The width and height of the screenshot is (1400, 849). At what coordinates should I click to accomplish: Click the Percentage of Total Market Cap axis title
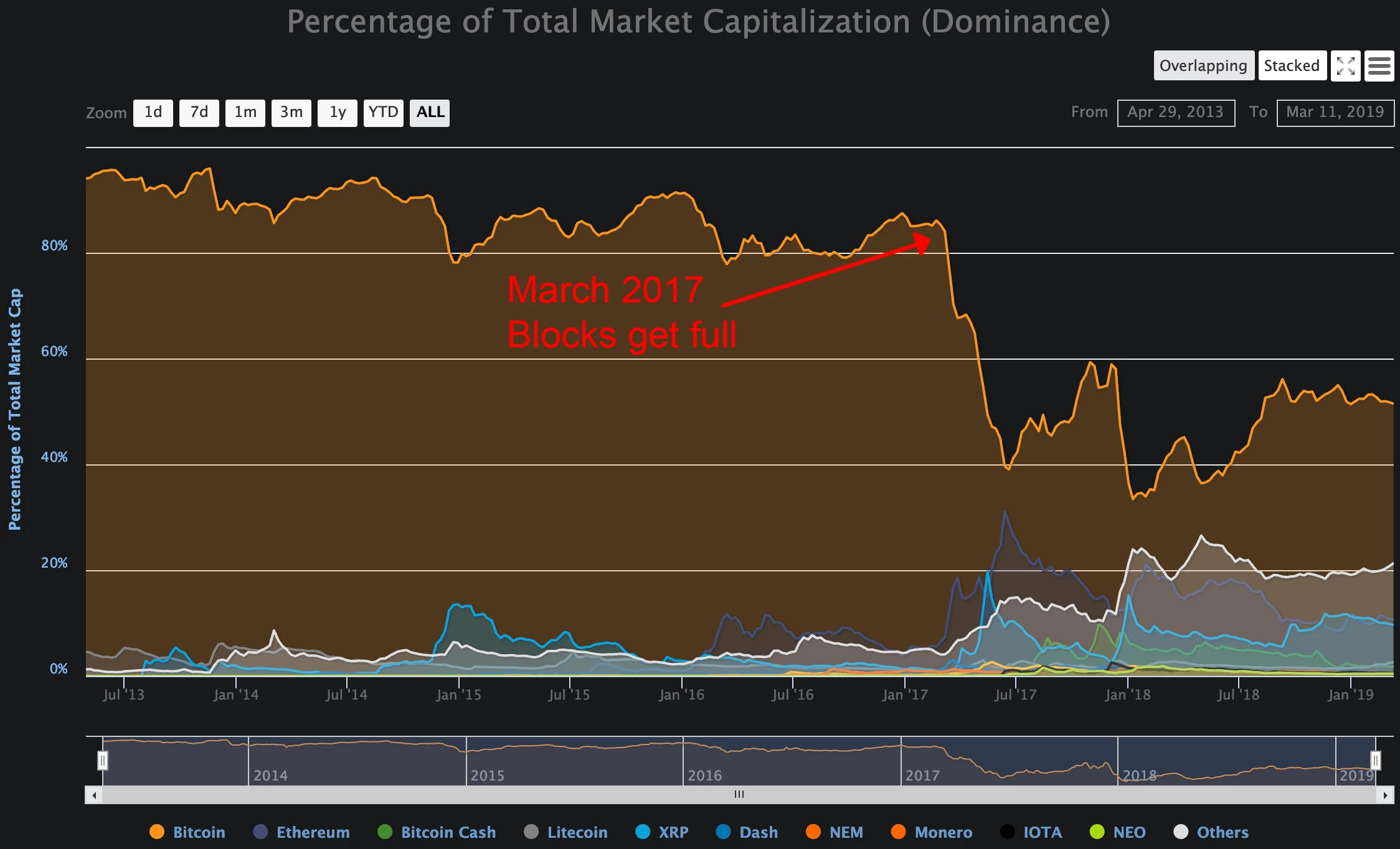[x=15, y=409]
